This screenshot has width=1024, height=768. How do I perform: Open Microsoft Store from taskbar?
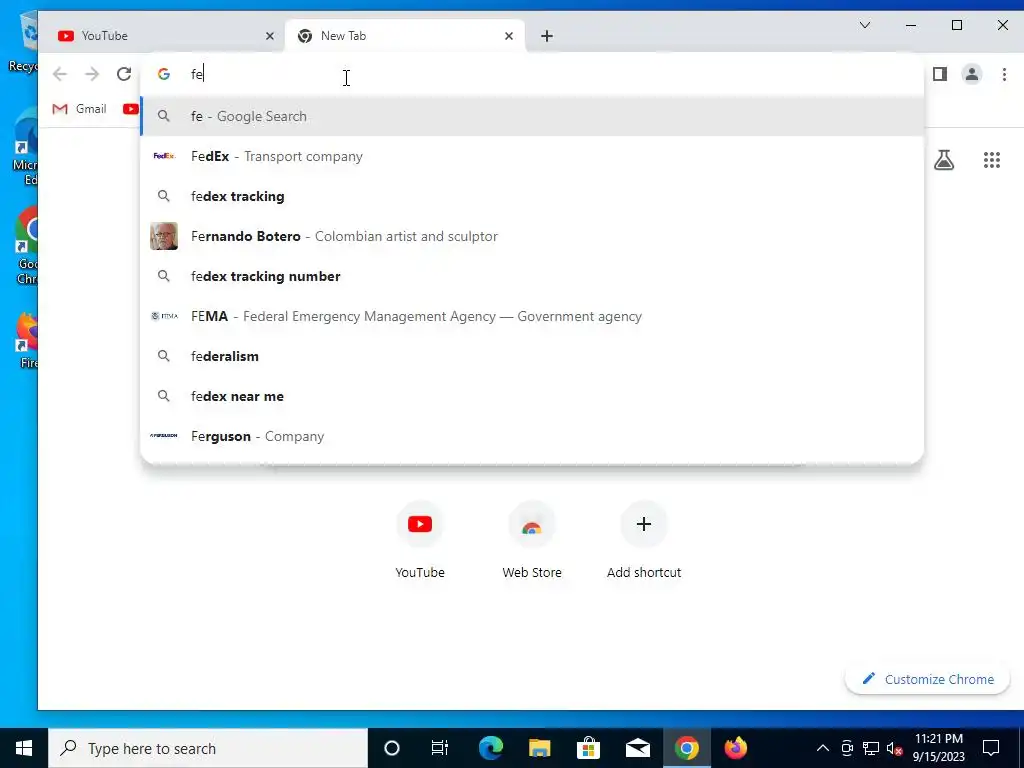(x=588, y=748)
